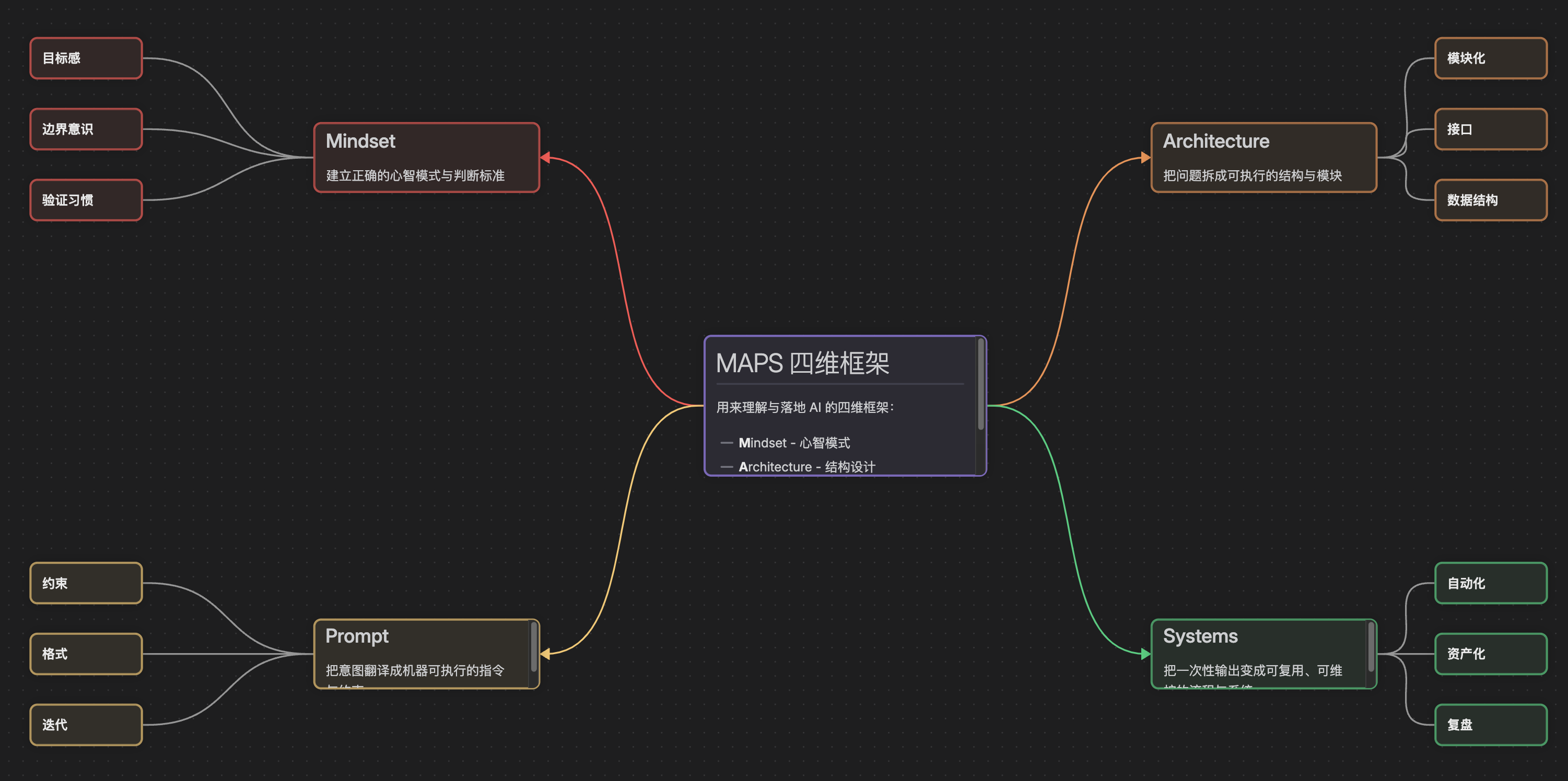The width and height of the screenshot is (1568, 781).
Task: Select the 边界意识 node
Action: (86, 129)
